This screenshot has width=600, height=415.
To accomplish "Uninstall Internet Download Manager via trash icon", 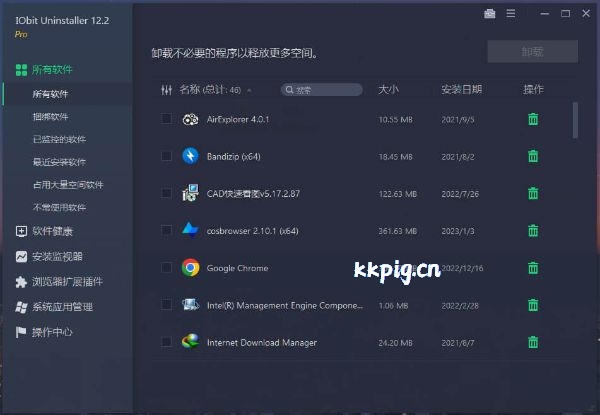I will [533, 342].
